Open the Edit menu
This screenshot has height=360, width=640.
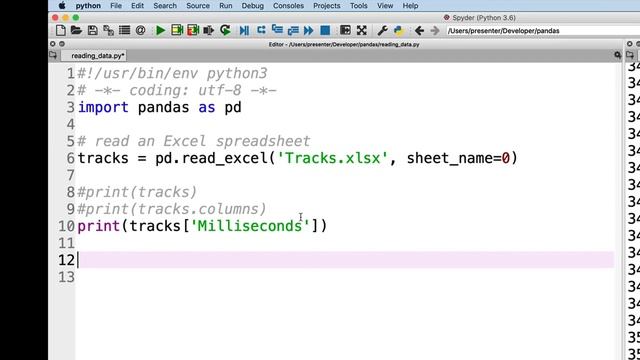tap(137, 6)
